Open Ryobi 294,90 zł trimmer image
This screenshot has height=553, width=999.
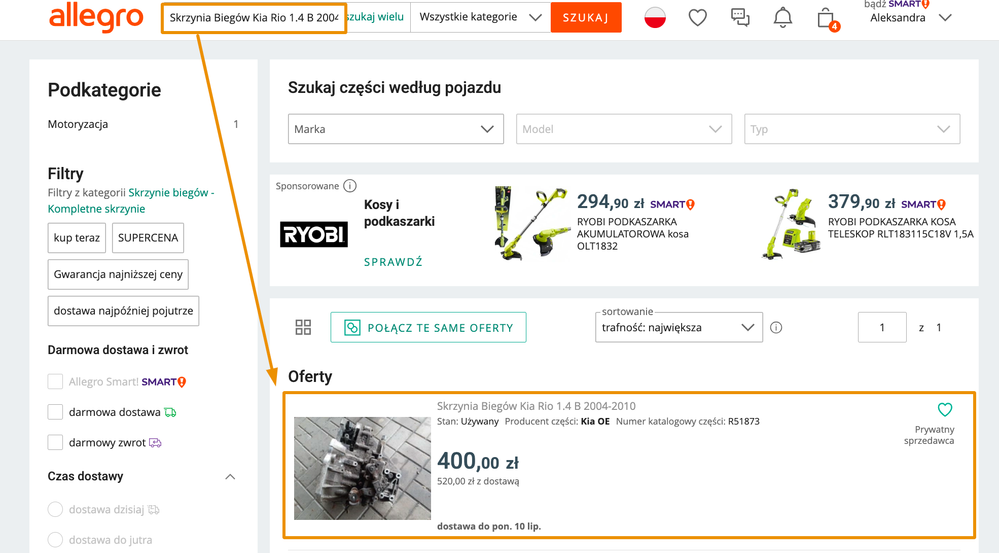531,224
